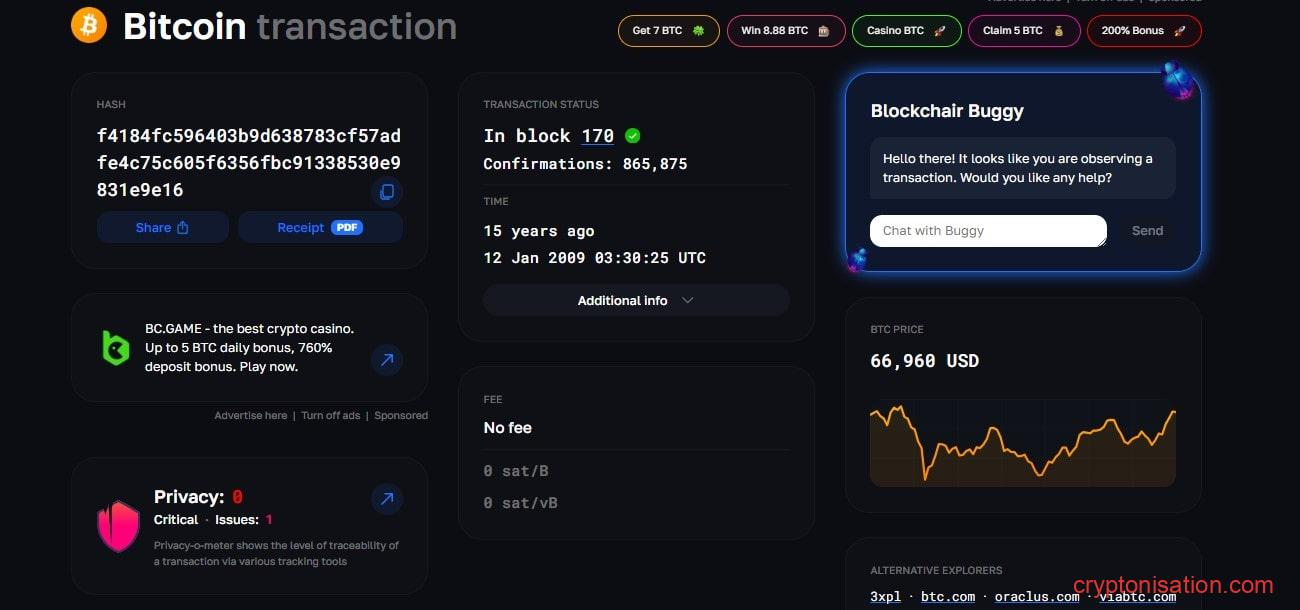Click the green confirmation checkmark next to block
This screenshot has width=1300, height=610.
(633, 135)
